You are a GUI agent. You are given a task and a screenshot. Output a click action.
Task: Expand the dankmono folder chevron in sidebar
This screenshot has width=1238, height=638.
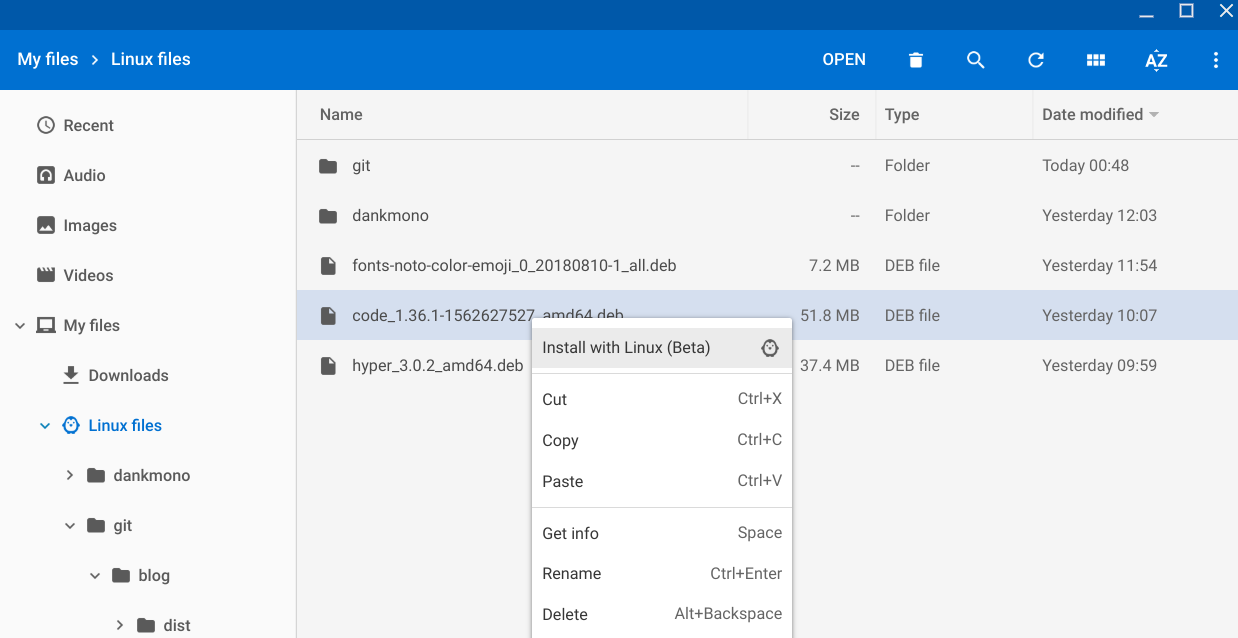tap(70, 475)
